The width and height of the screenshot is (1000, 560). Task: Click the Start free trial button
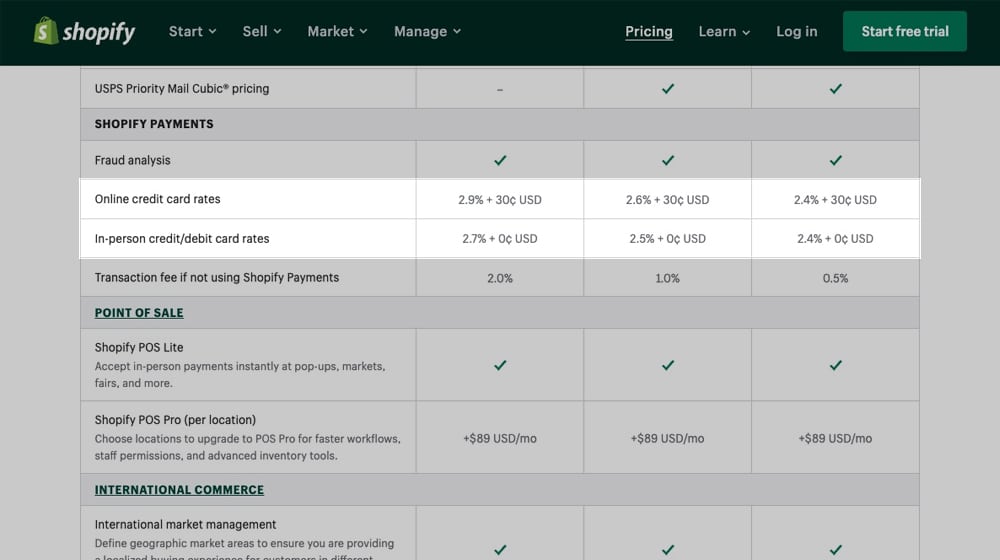(x=904, y=31)
